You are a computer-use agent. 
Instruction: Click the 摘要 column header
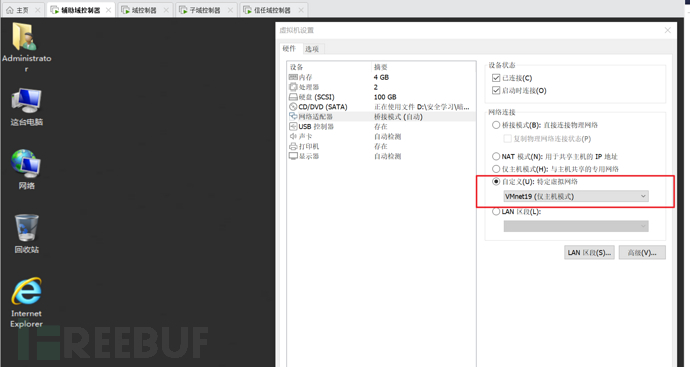381,67
